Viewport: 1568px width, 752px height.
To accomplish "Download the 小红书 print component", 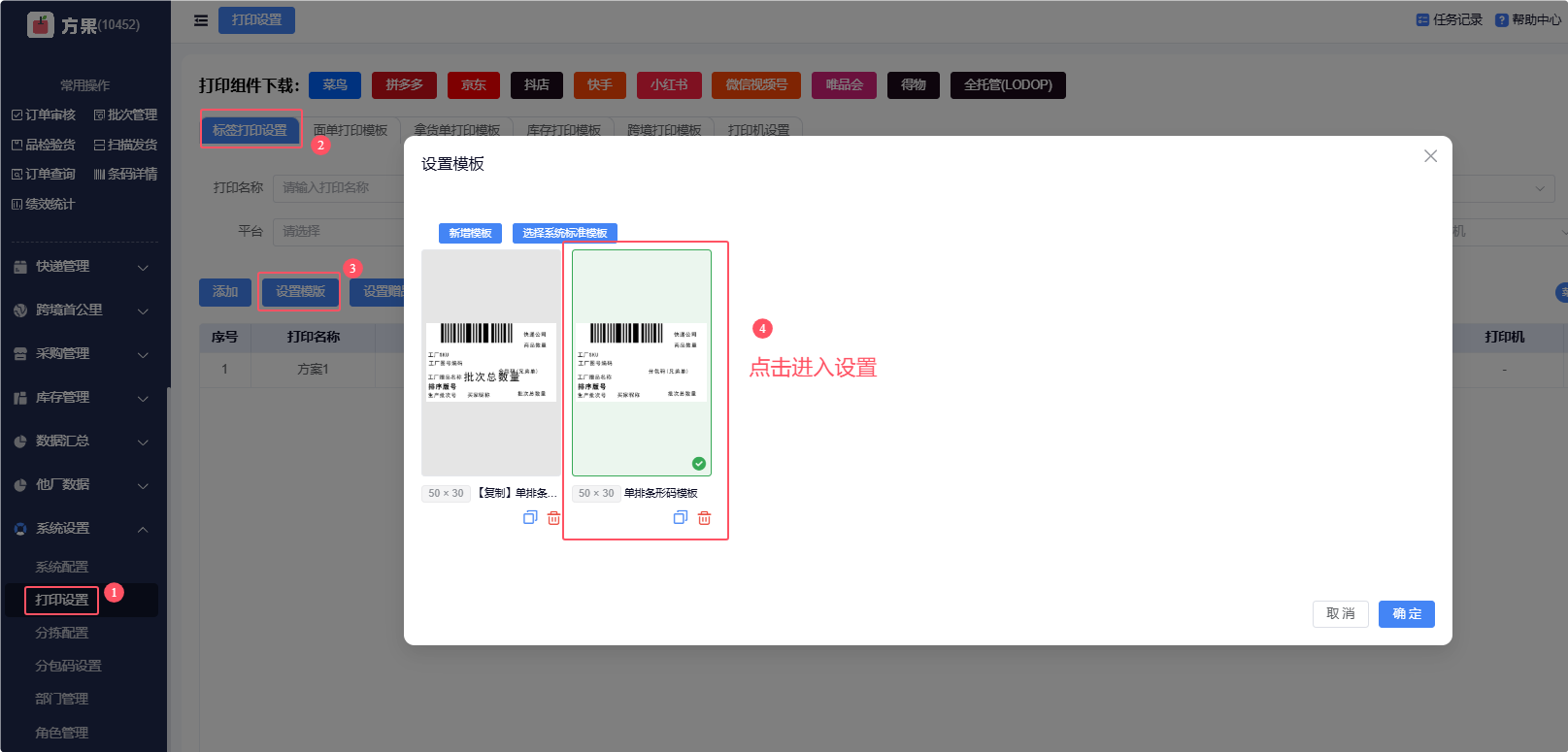I will [x=669, y=85].
